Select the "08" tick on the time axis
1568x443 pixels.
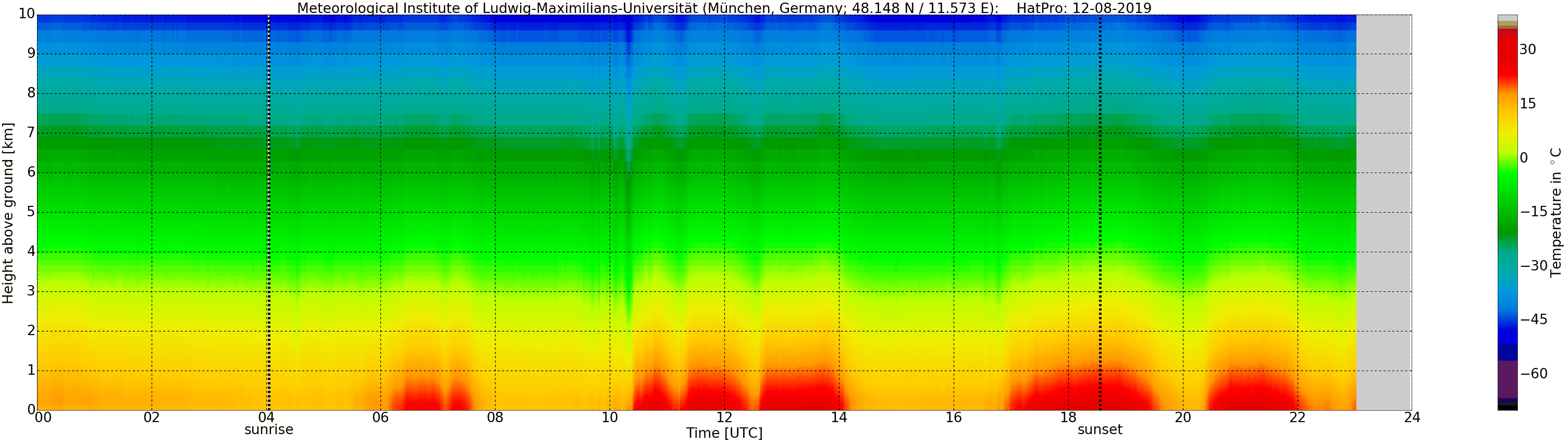(495, 417)
